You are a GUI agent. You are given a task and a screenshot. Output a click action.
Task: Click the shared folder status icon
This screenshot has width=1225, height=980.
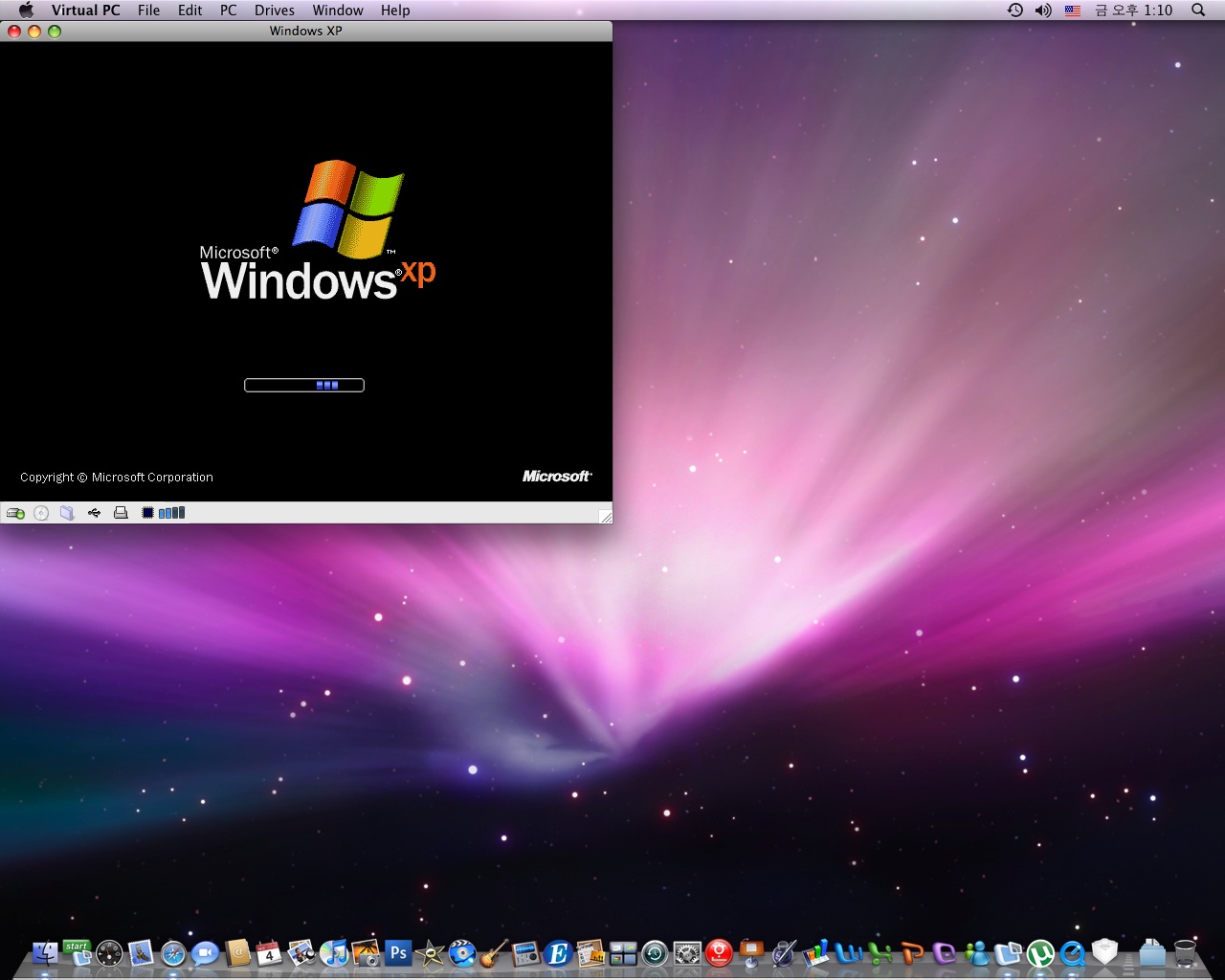pos(67,513)
